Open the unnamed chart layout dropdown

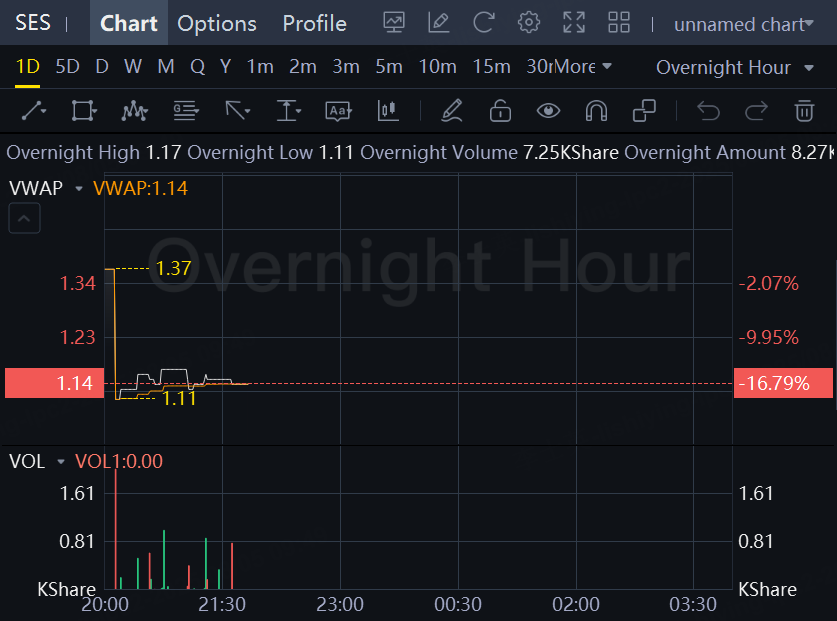[x=743, y=24]
